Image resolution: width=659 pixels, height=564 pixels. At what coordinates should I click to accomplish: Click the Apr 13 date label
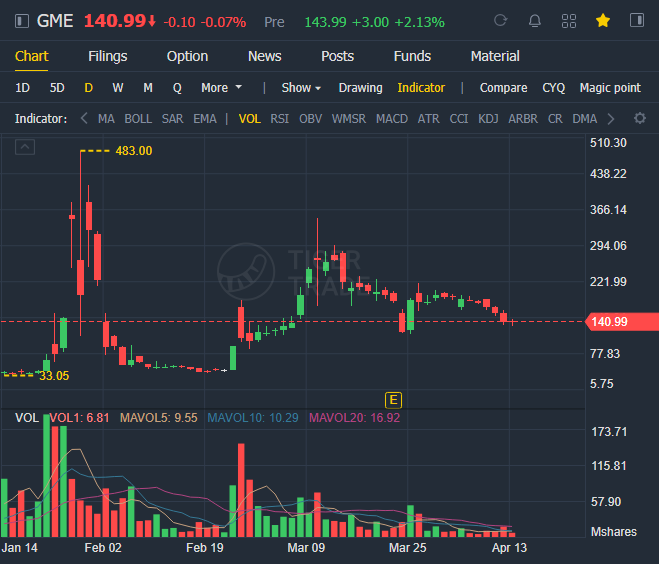click(509, 548)
